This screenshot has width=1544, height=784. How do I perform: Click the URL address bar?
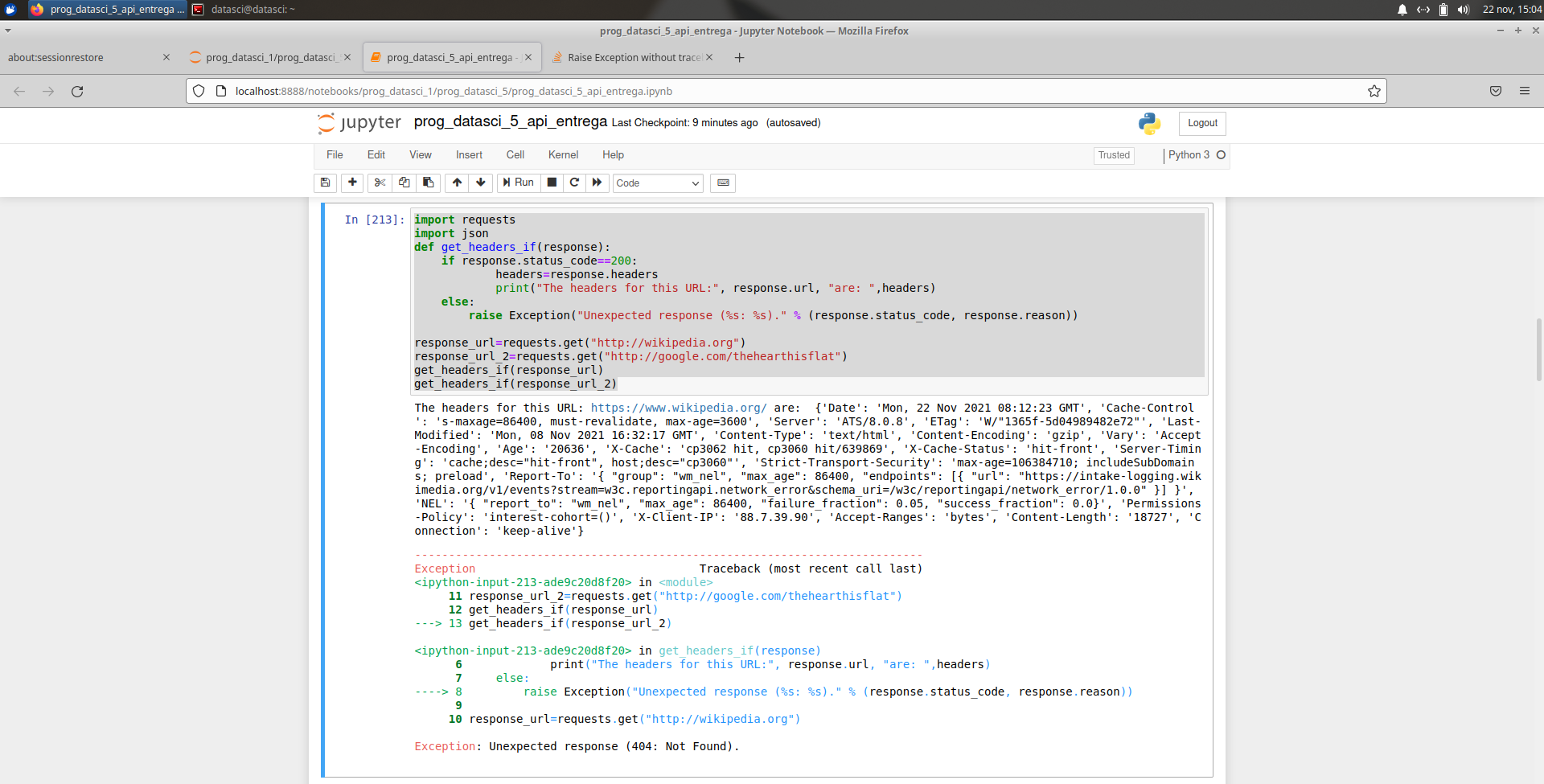786,91
